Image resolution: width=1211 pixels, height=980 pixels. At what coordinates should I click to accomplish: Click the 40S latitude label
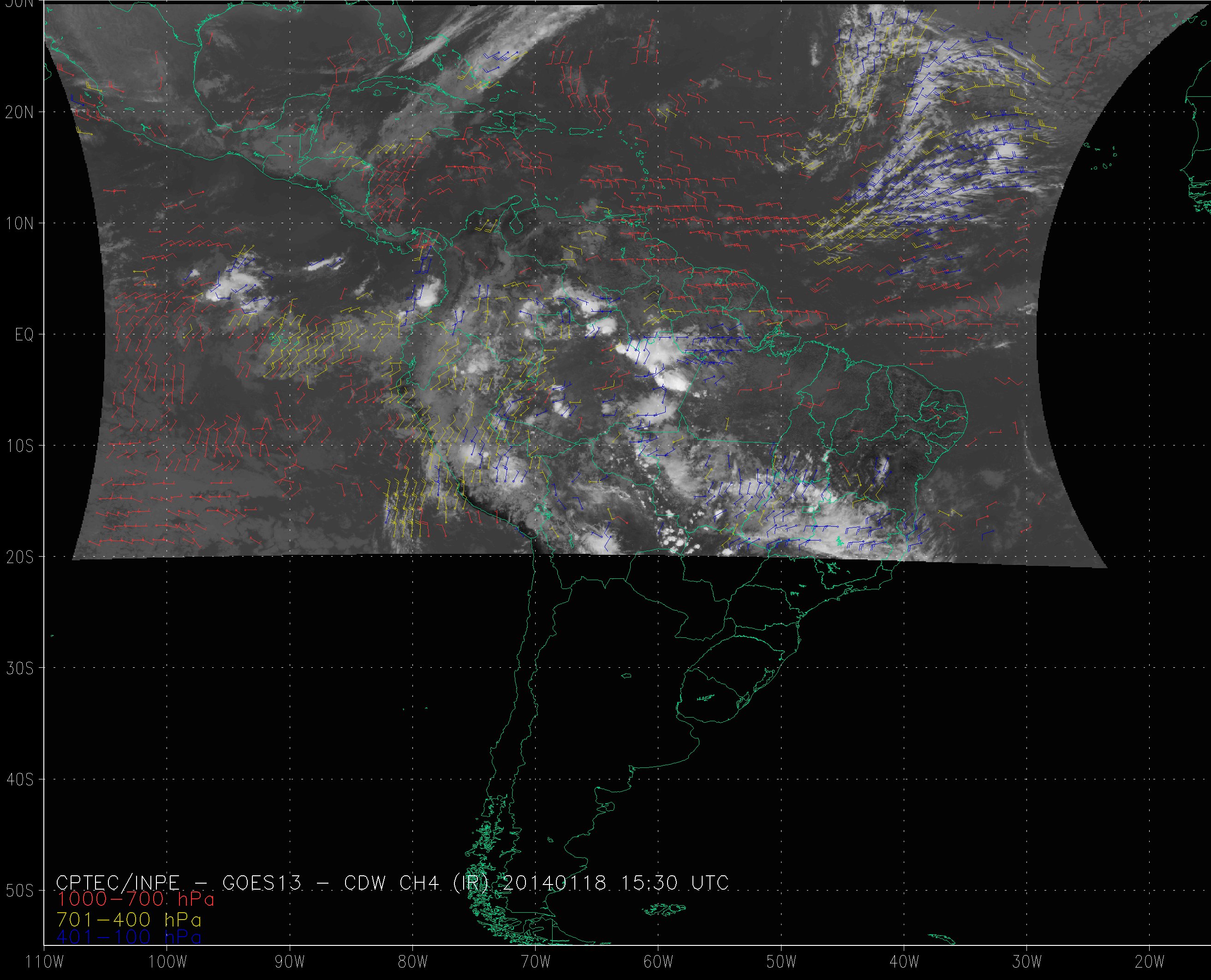tap(19, 779)
